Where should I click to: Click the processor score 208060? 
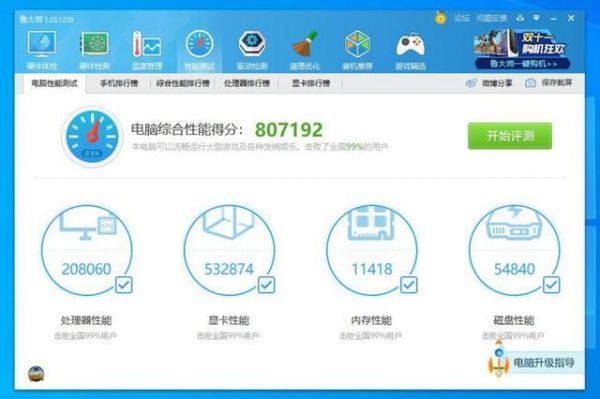click(x=86, y=269)
